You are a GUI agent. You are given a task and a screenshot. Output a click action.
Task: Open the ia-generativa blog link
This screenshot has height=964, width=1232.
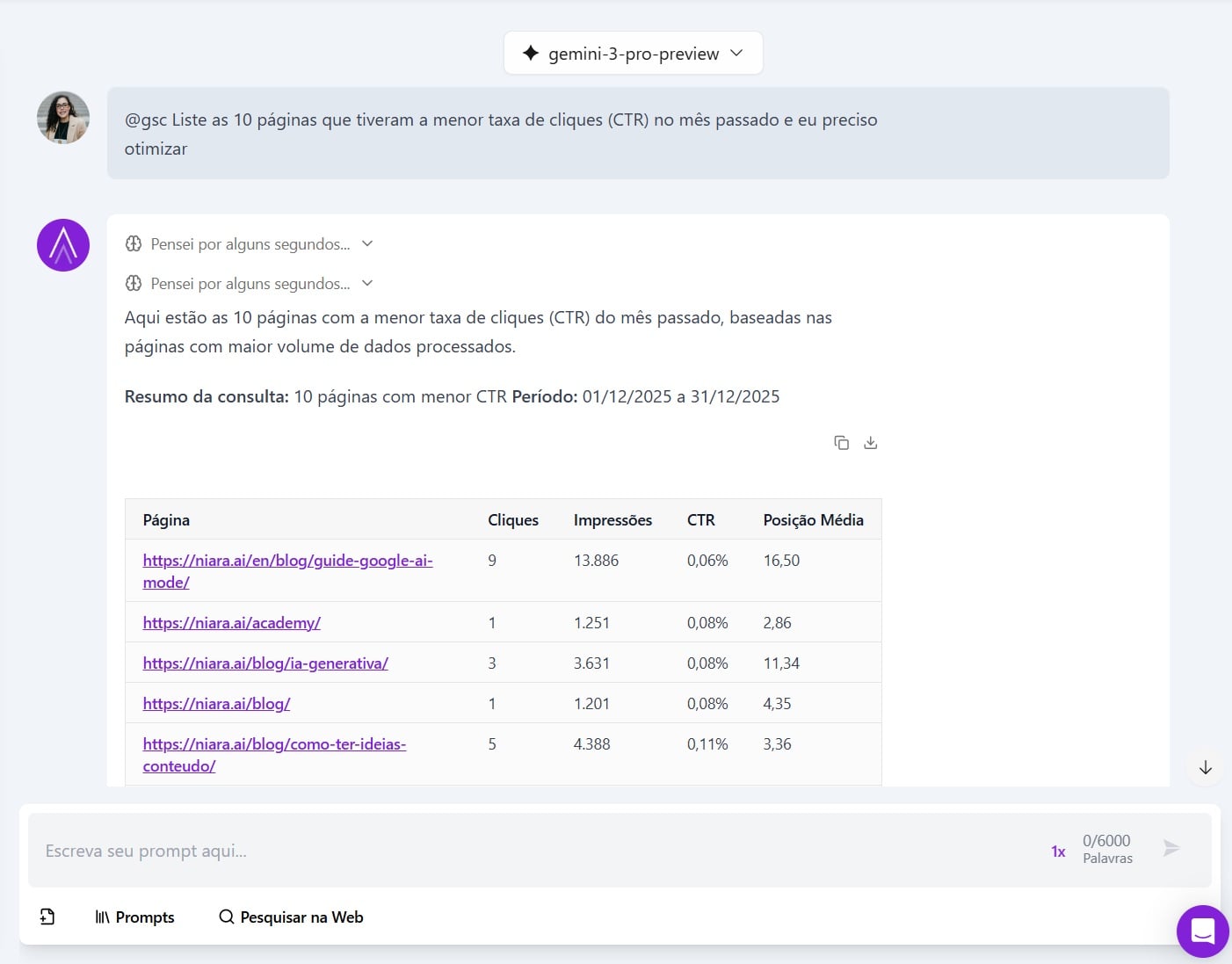pyautogui.click(x=265, y=663)
